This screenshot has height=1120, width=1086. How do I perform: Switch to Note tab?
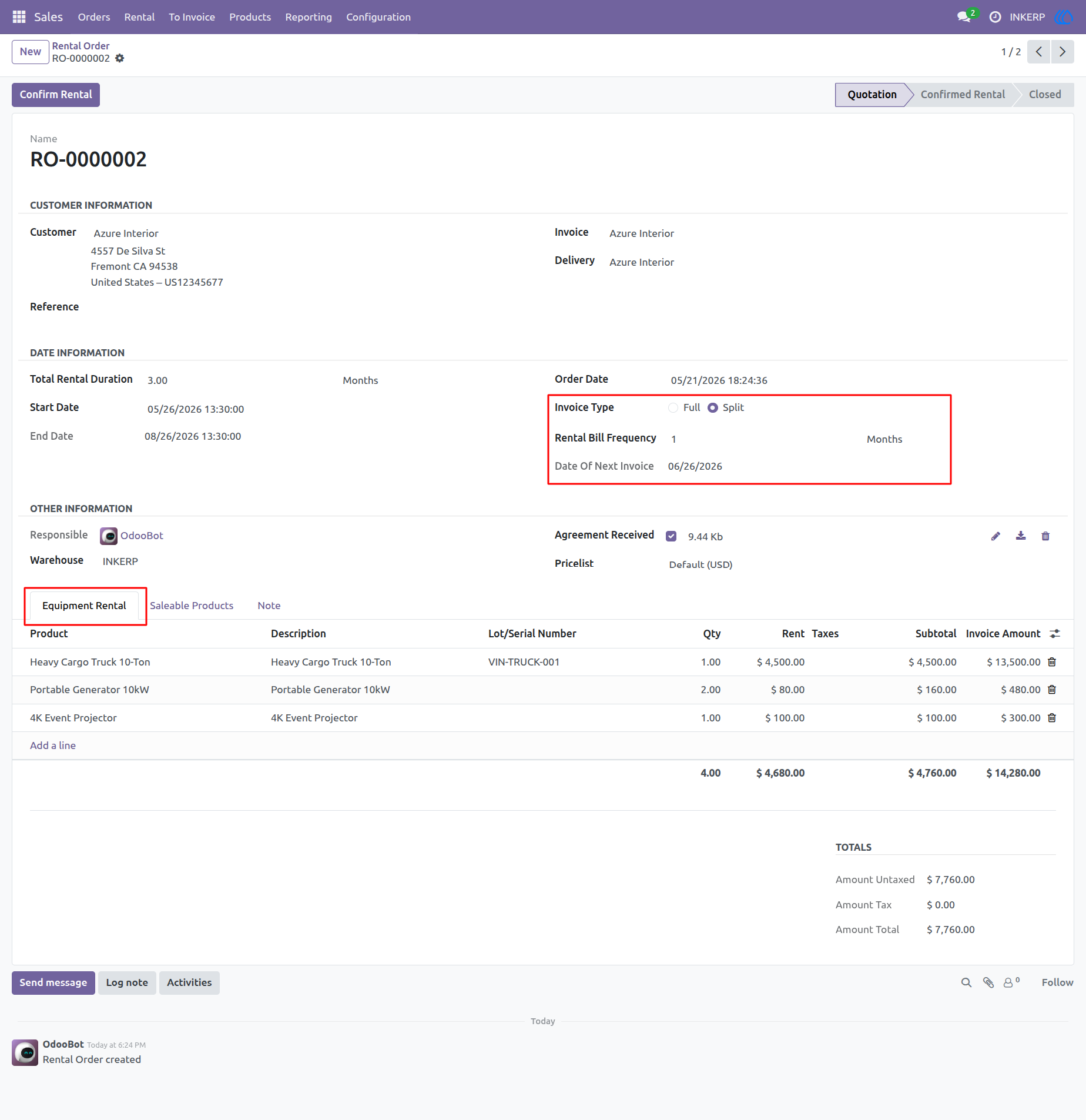269,606
